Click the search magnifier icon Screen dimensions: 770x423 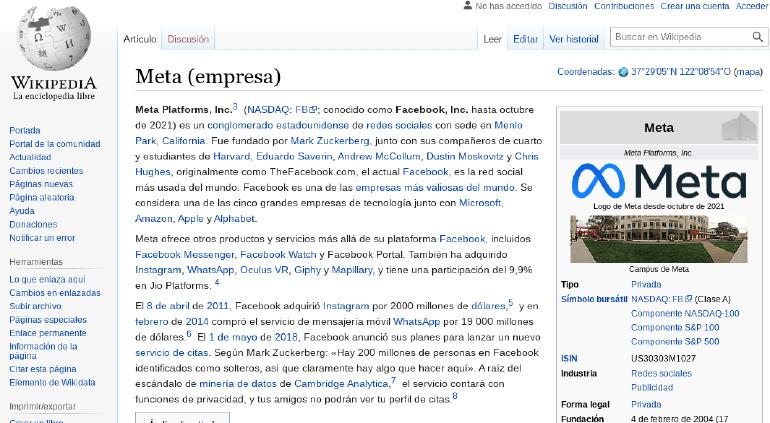[x=758, y=37]
